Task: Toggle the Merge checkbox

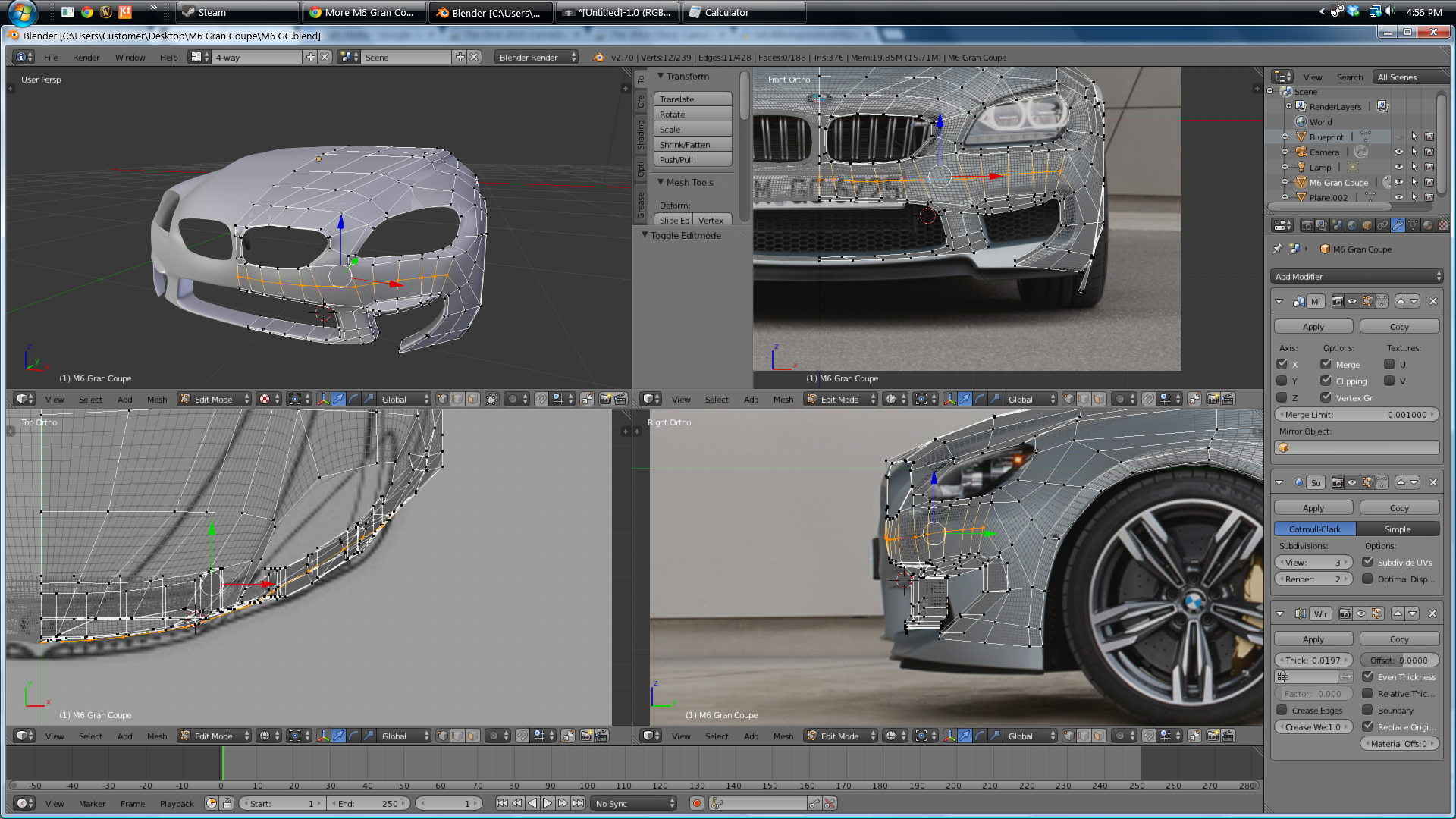Action: pyautogui.click(x=1326, y=364)
